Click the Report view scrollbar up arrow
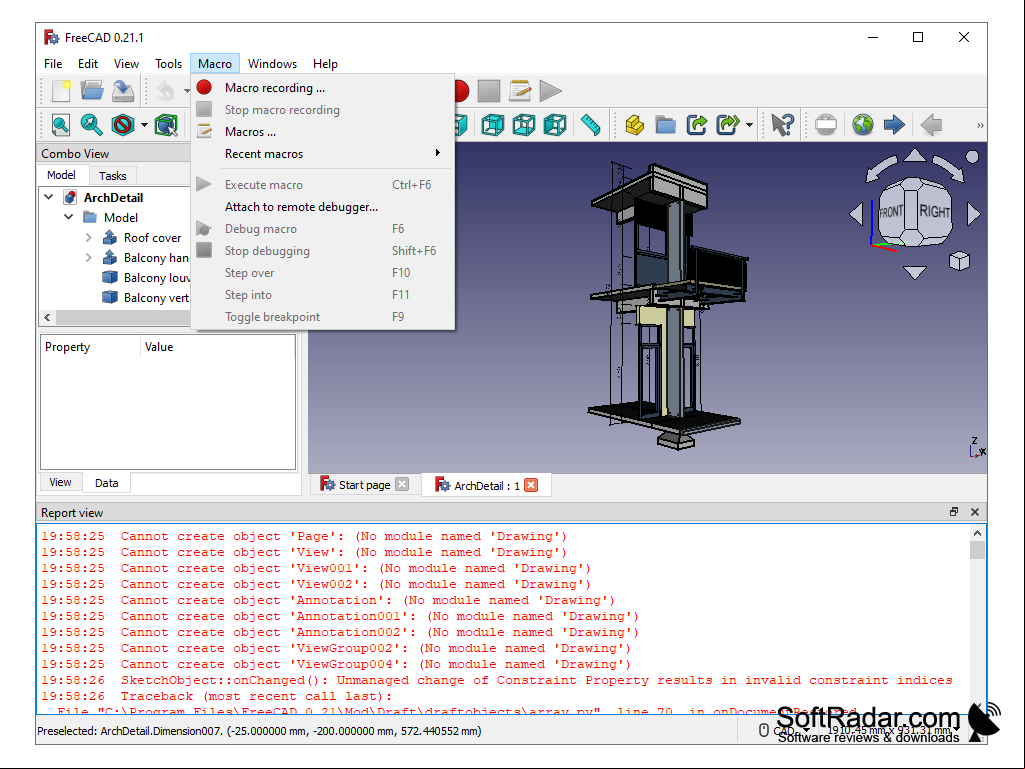The image size is (1025, 769). [977, 533]
